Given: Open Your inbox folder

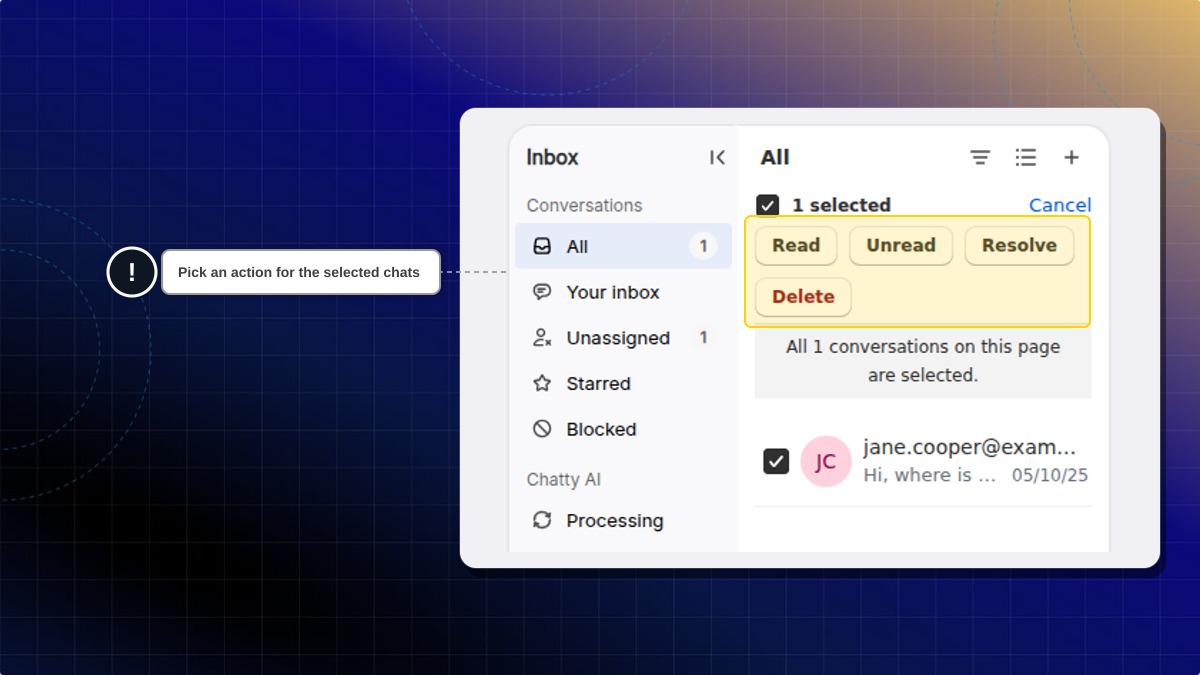Looking at the screenshot, I should (623, 292).
